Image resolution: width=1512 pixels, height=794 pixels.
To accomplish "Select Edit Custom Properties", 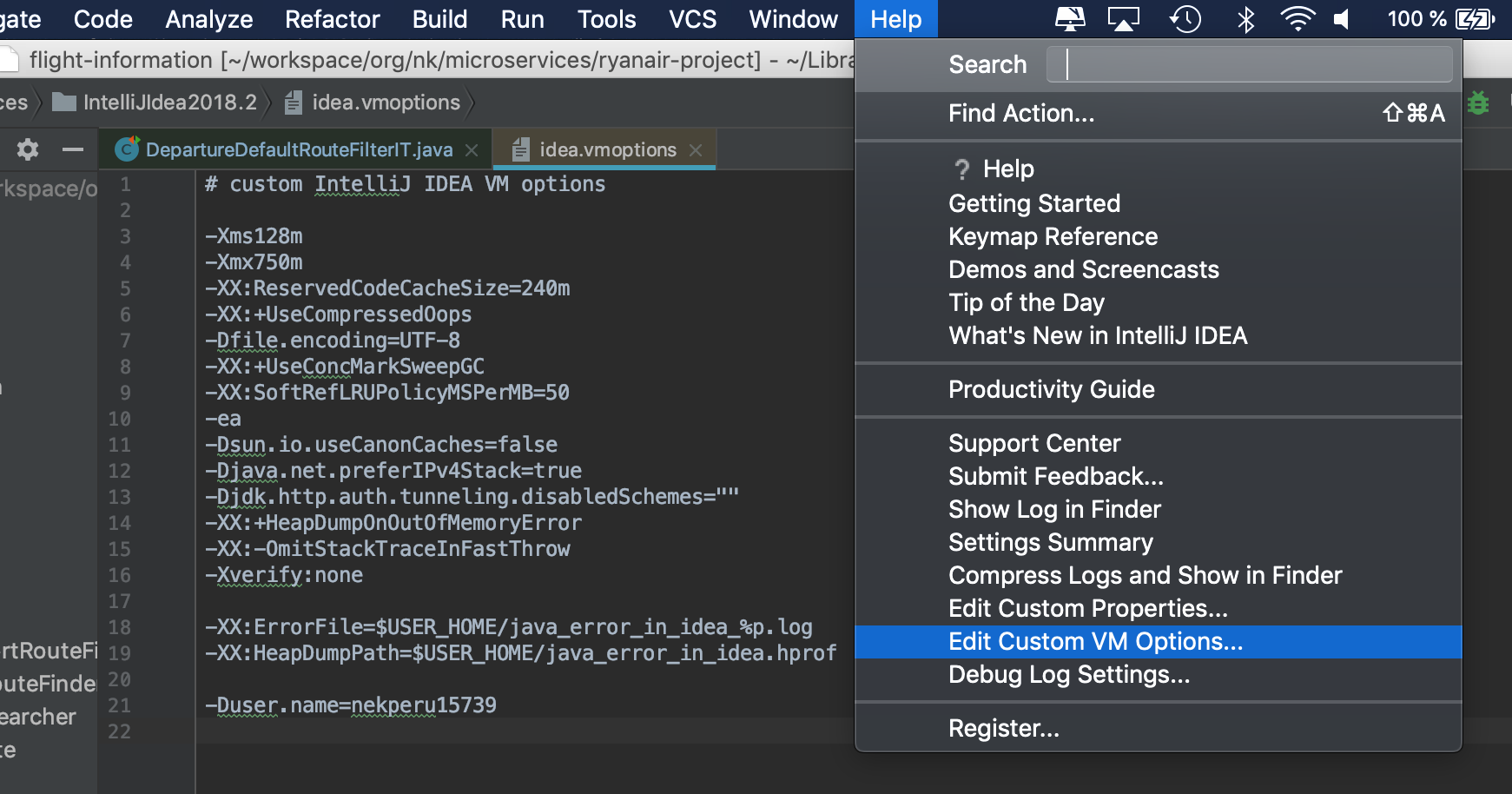I will [1159, 608].
